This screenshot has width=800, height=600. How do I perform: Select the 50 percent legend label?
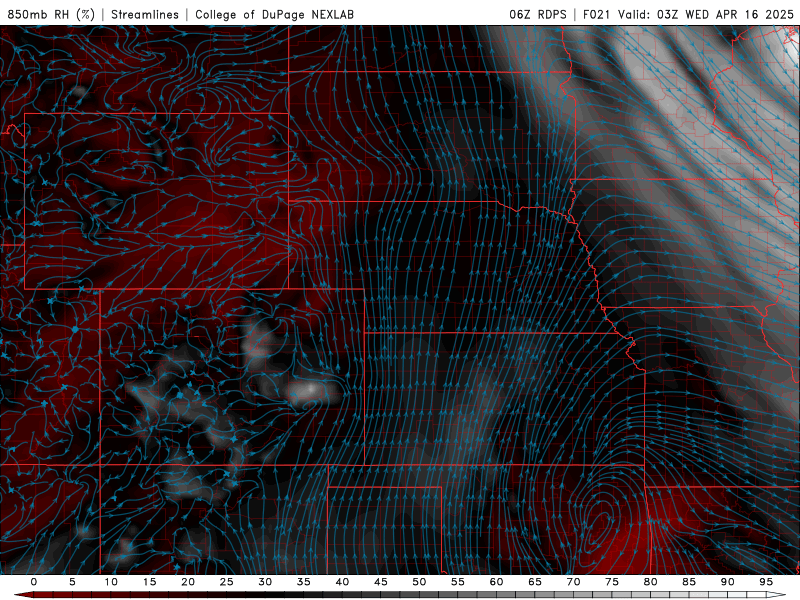[419, 582]
